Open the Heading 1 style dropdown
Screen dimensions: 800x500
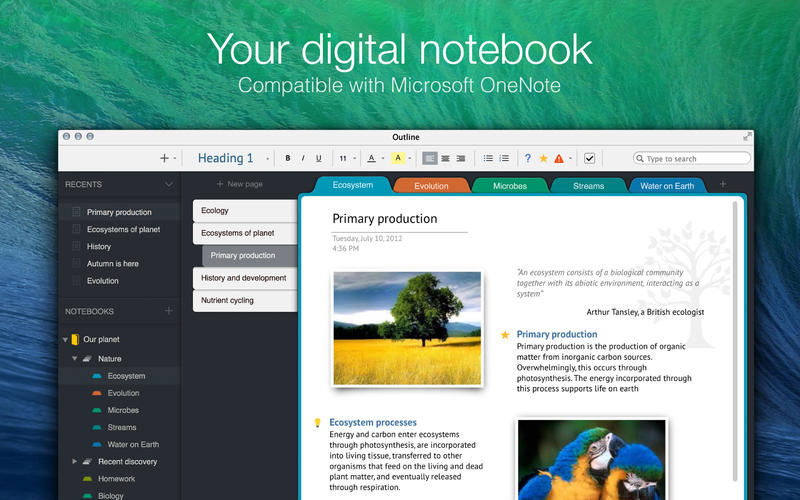tap(233, 158)
